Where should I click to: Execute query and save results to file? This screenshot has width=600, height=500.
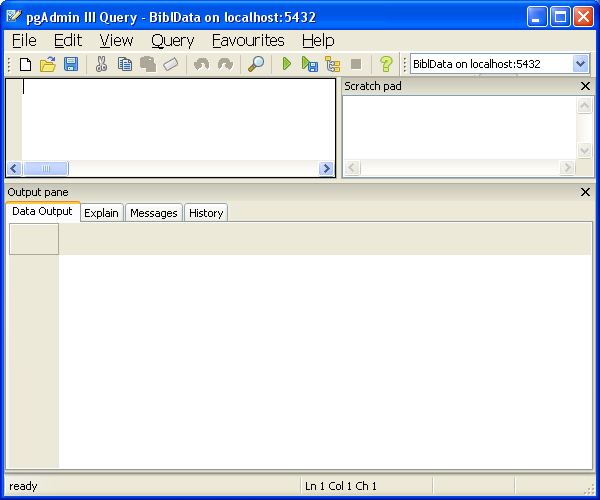pyautogui.click(x=310, y=64)
